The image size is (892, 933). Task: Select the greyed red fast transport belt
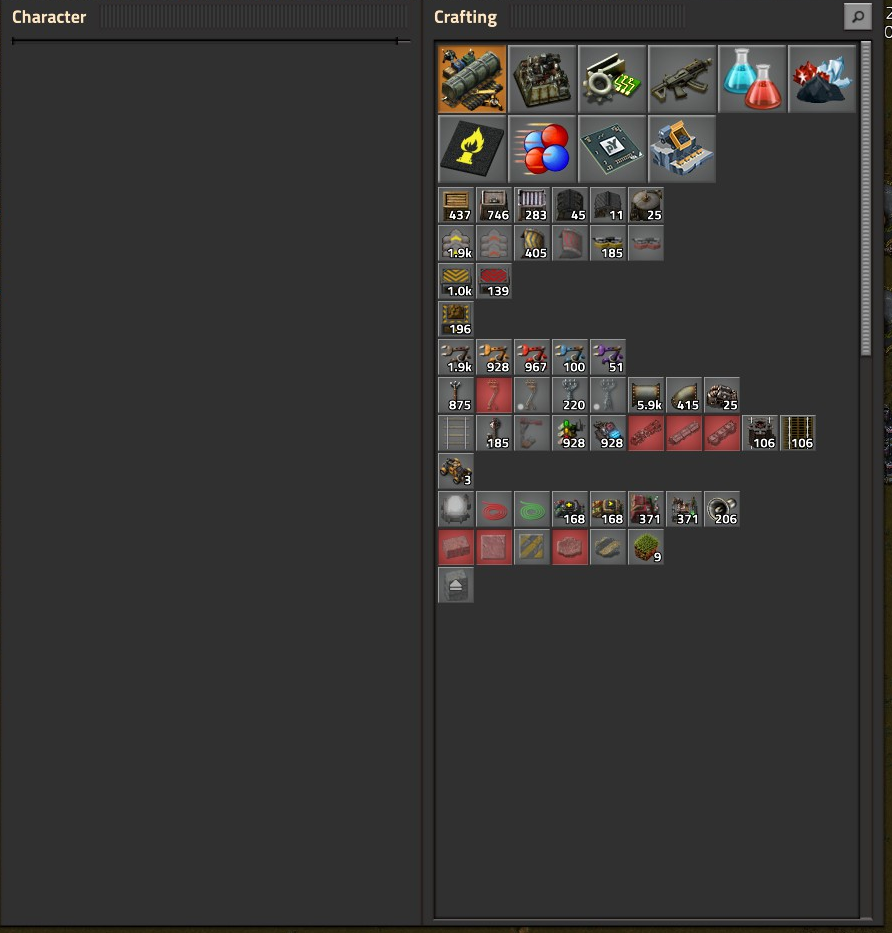[x=494, y=243]
